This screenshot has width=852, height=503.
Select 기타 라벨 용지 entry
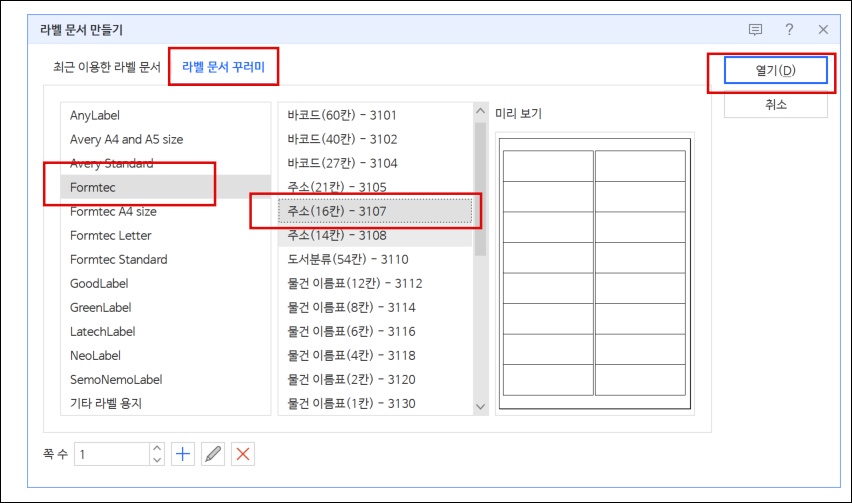[166, 403]
